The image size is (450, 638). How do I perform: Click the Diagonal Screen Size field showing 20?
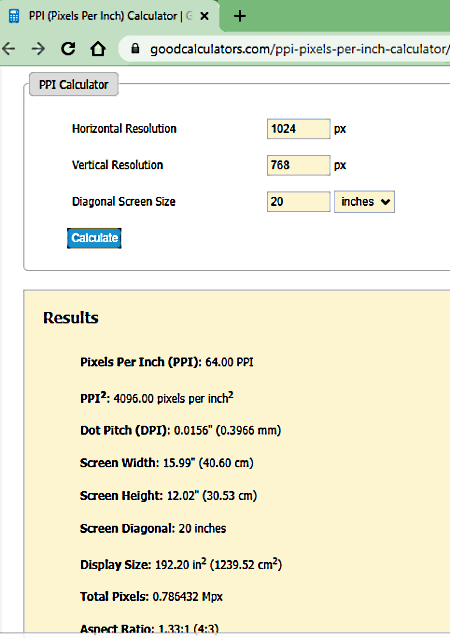(298, 202)
